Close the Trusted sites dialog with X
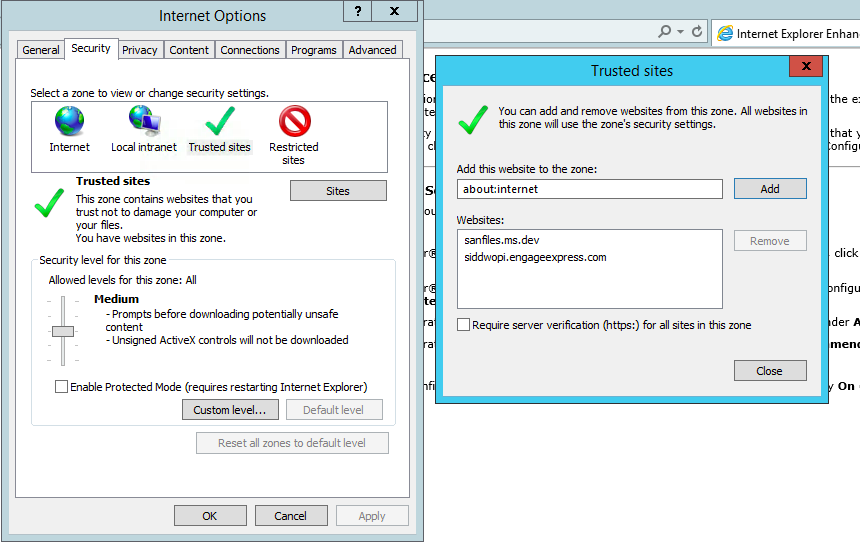860x546 pixels. pyautogui.click(x=806, y=66)
